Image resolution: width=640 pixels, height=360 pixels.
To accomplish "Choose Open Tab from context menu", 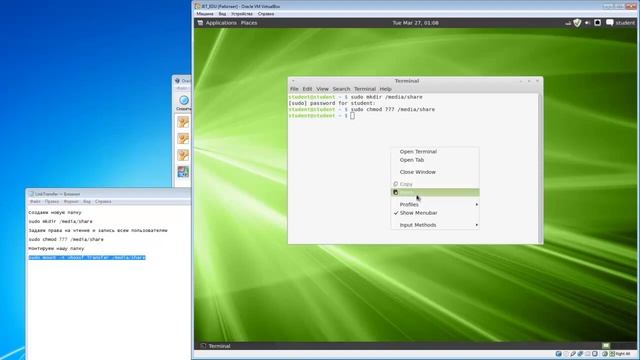I will click(x=435, y=160).
